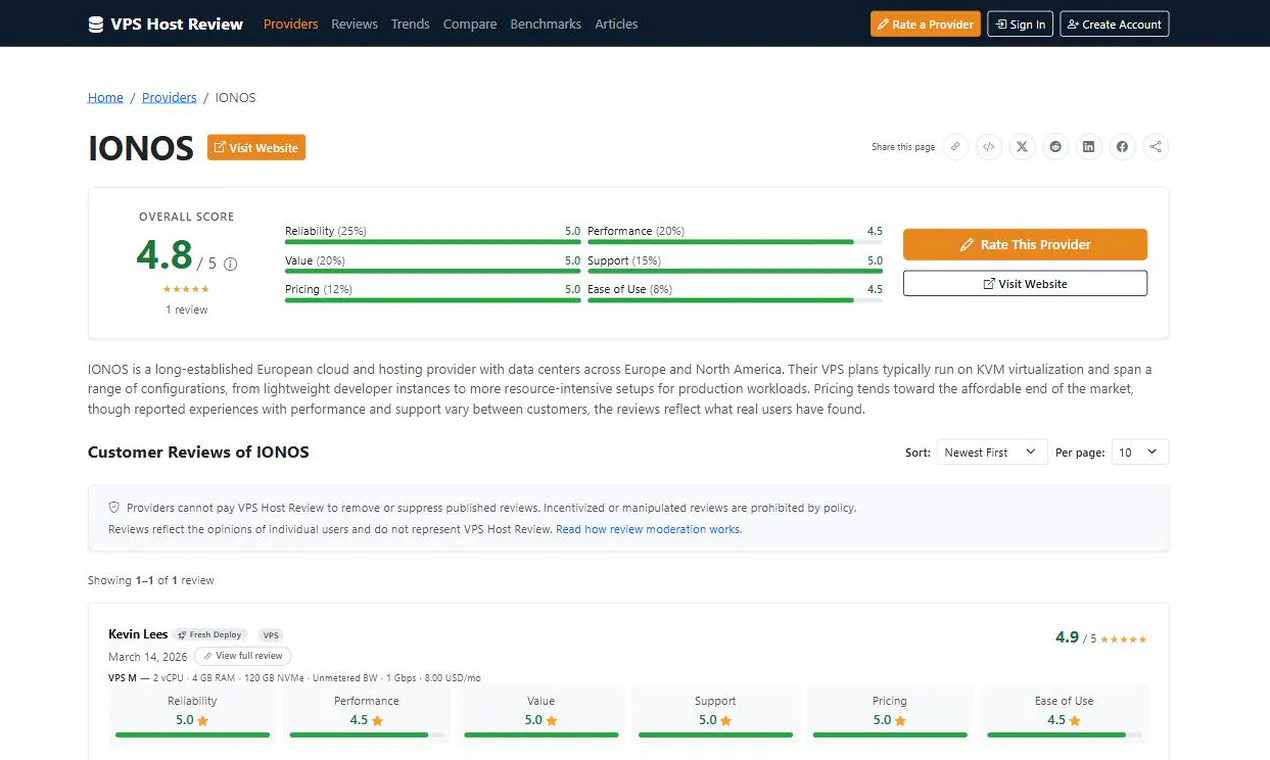Open the Reviews nav item
The height and width of the screenshot is (760, 1270).
354,24
